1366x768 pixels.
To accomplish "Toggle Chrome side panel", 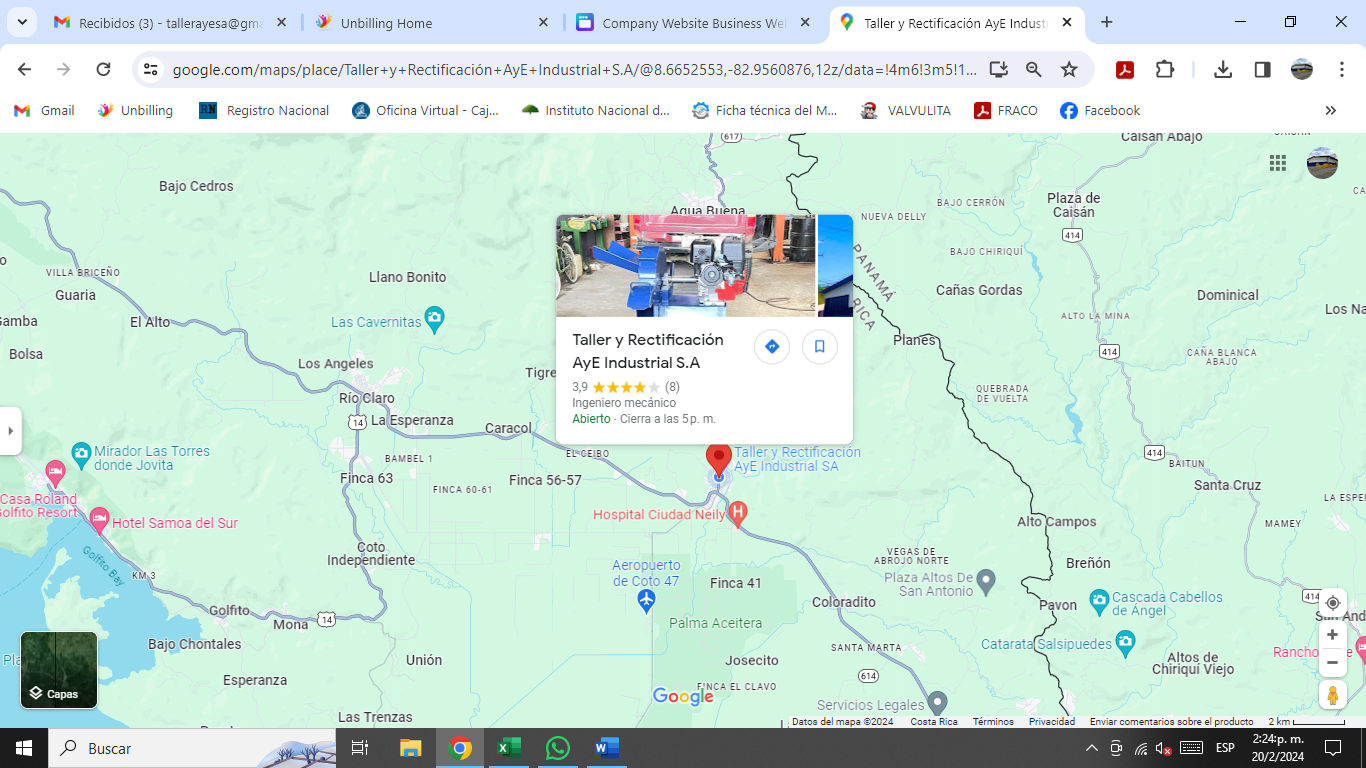I will point(1262,69).
